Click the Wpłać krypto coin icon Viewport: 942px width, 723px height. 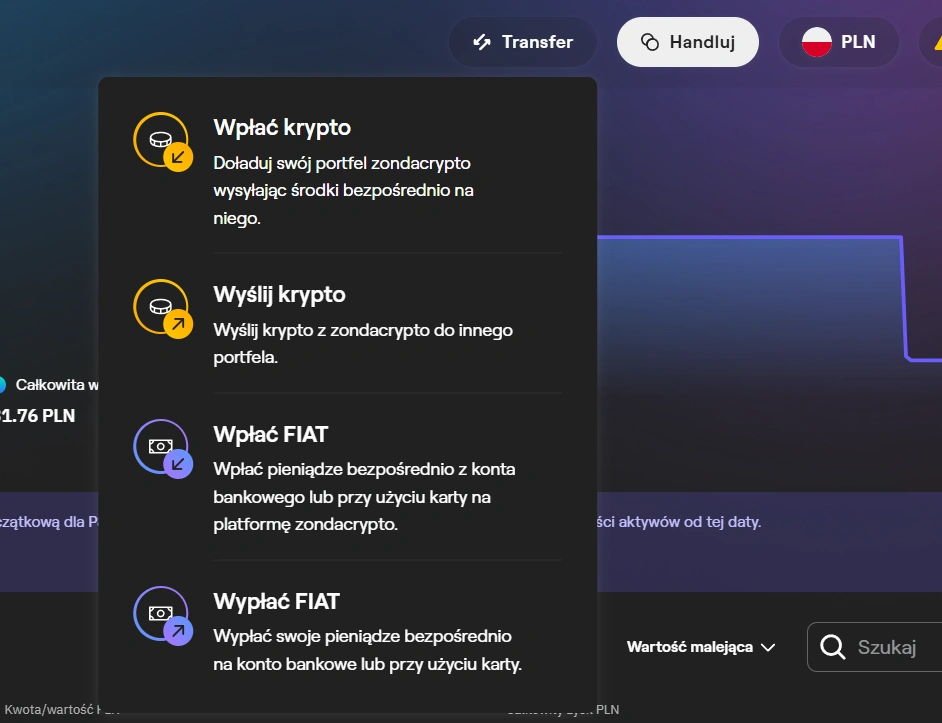(161, 141)
